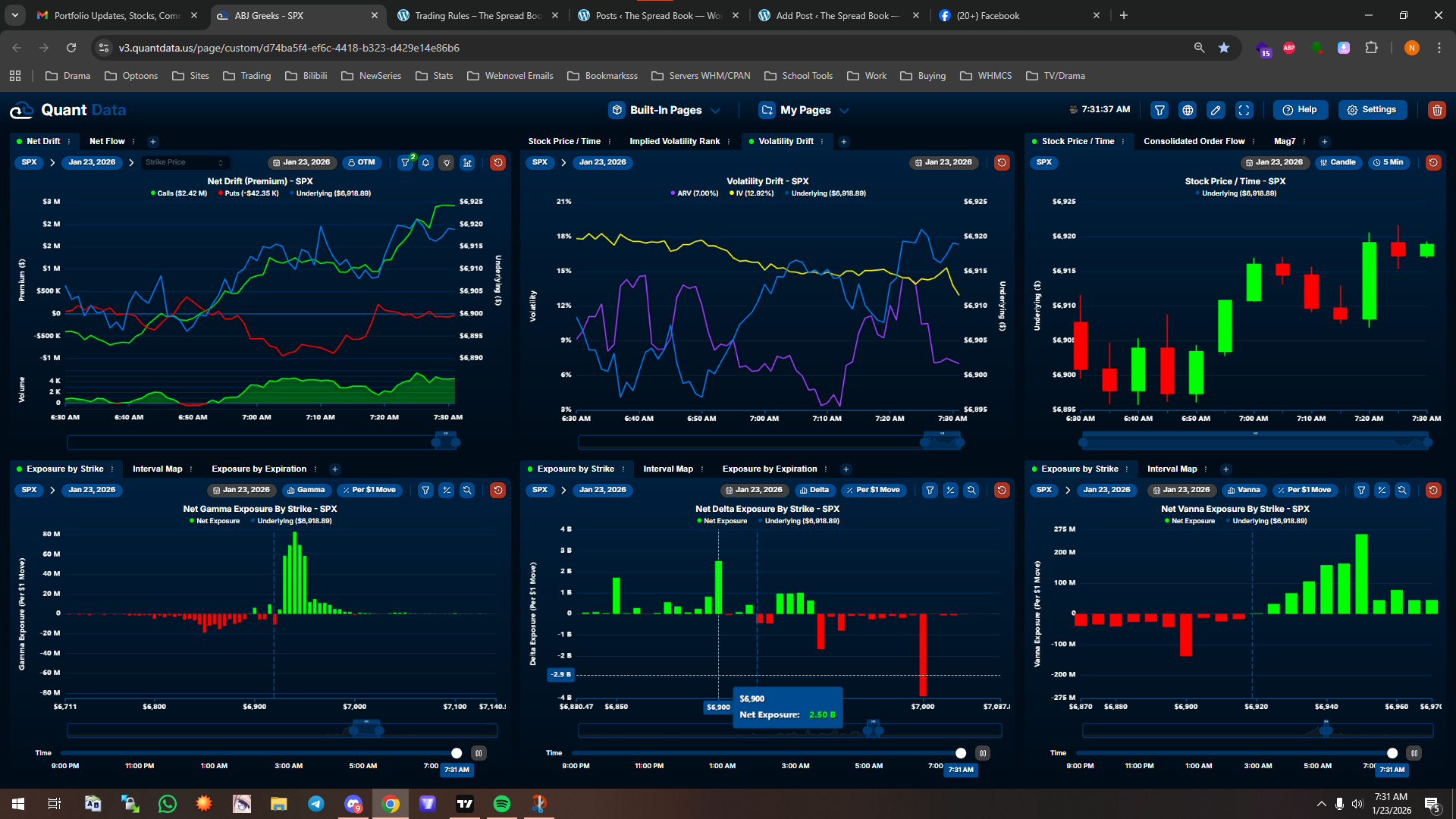Image resolution: width=1456 pixels, height=819 pixels.
Task: Click the Help button
Action: point(1300,110)
